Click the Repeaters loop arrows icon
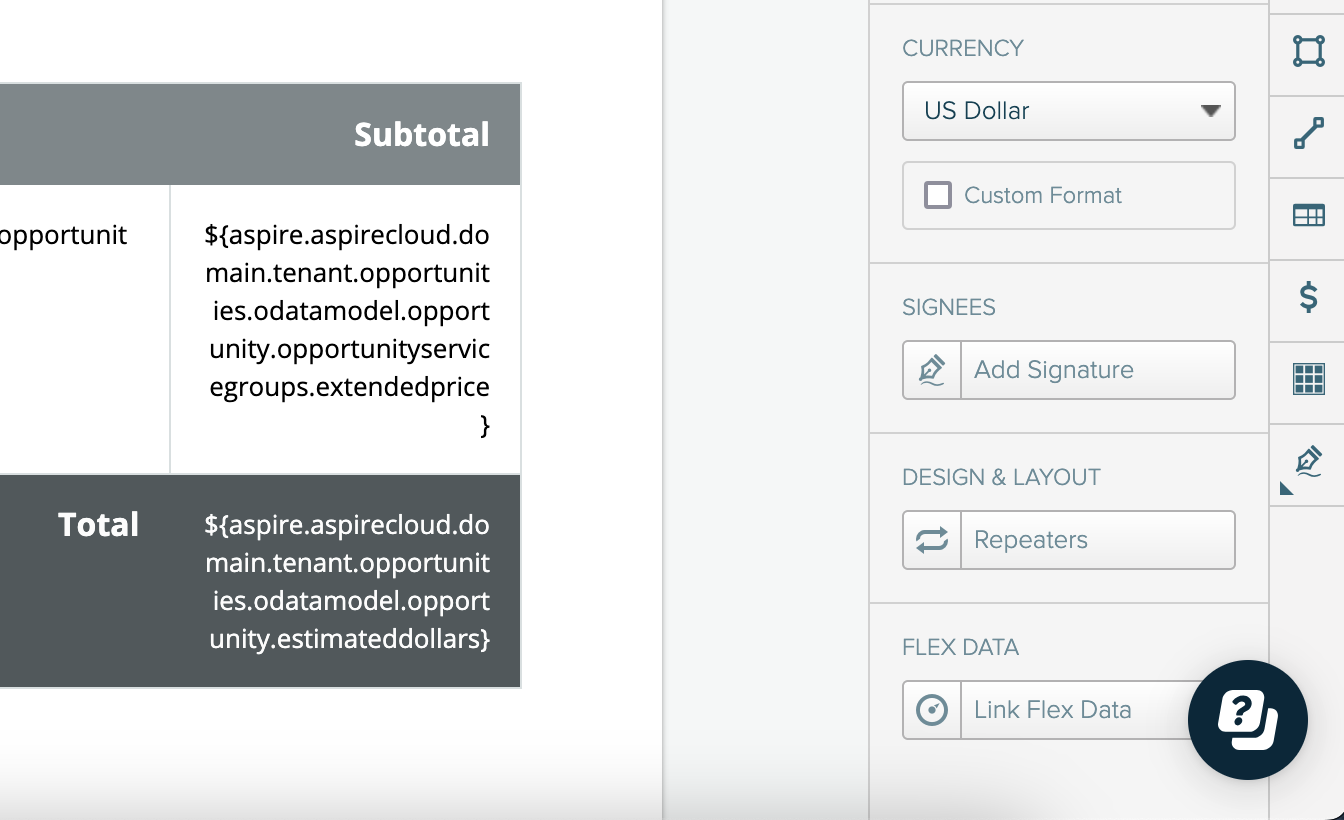This screenshot has height=820, width=1344. [932, 540]
